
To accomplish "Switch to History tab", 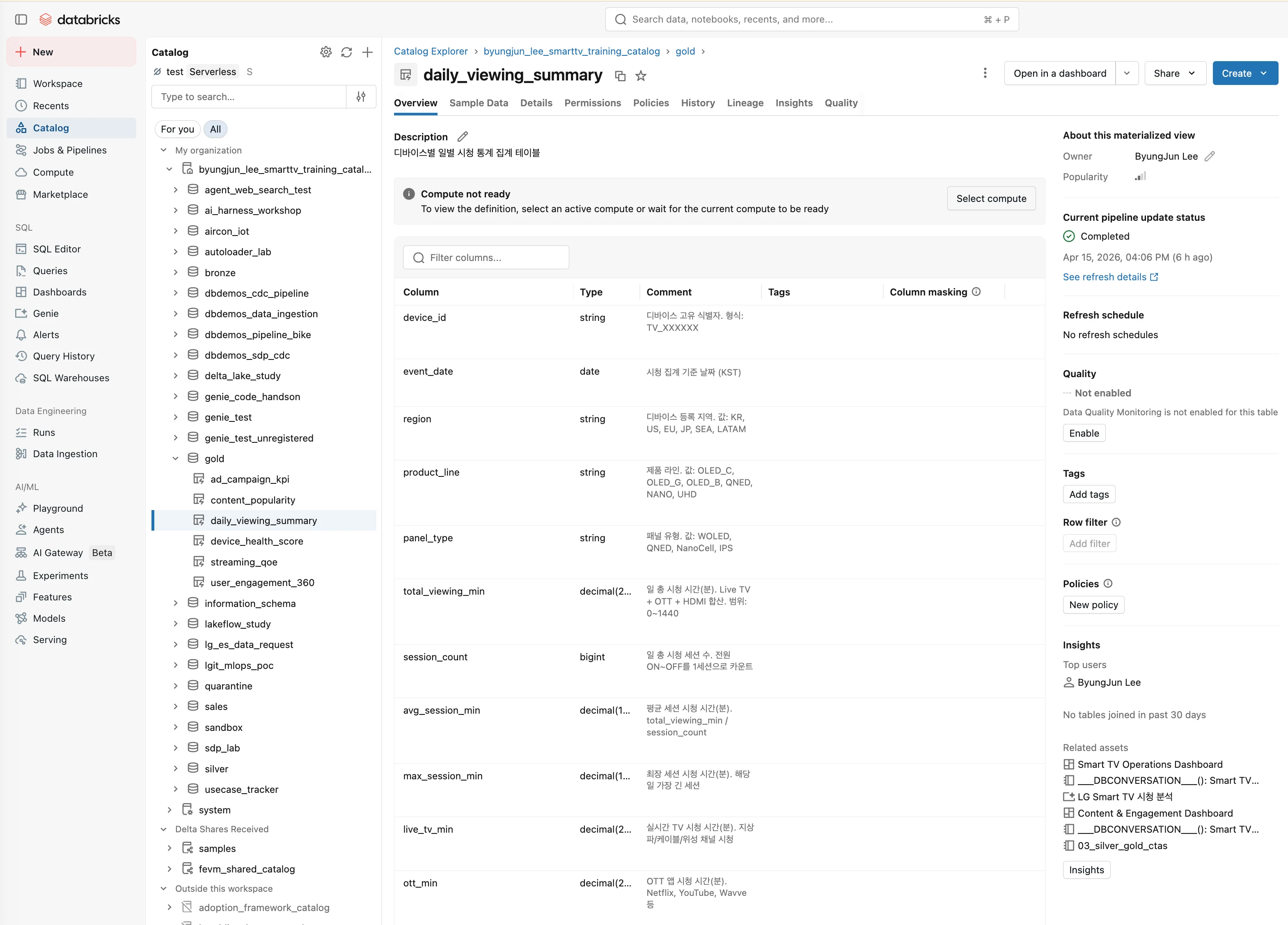I will [697, 103].
